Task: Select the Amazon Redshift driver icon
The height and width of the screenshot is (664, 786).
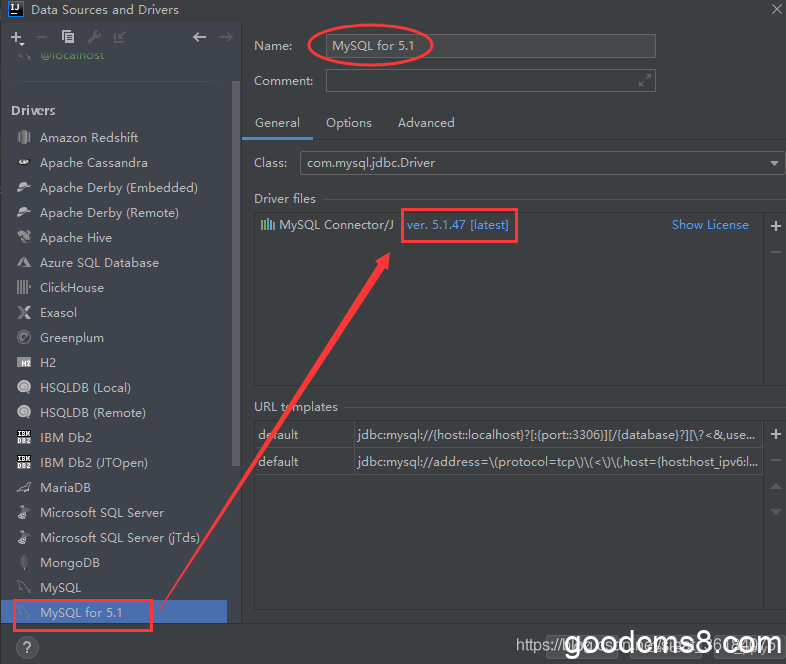Action: pos(24,137)
